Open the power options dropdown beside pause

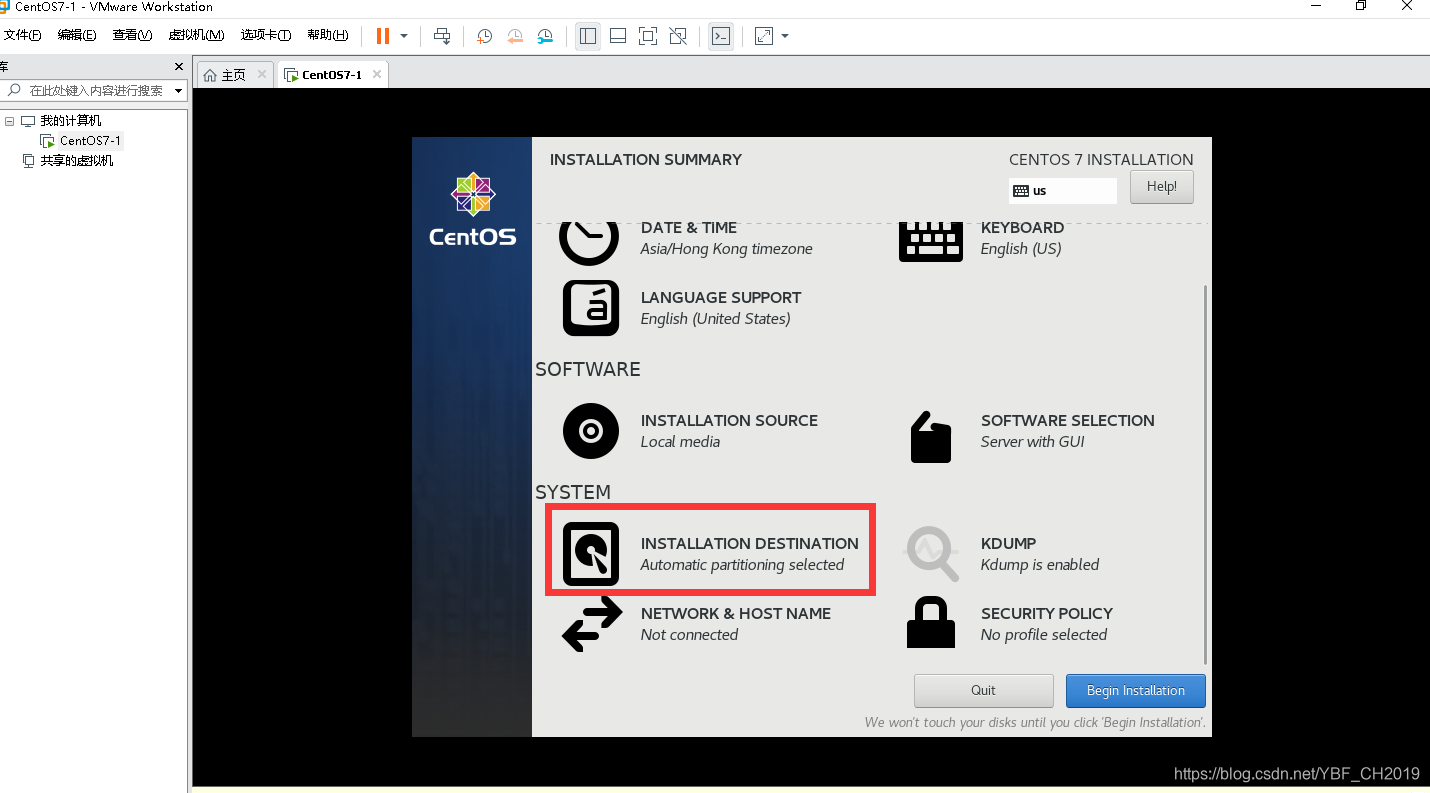click(404, 36)
